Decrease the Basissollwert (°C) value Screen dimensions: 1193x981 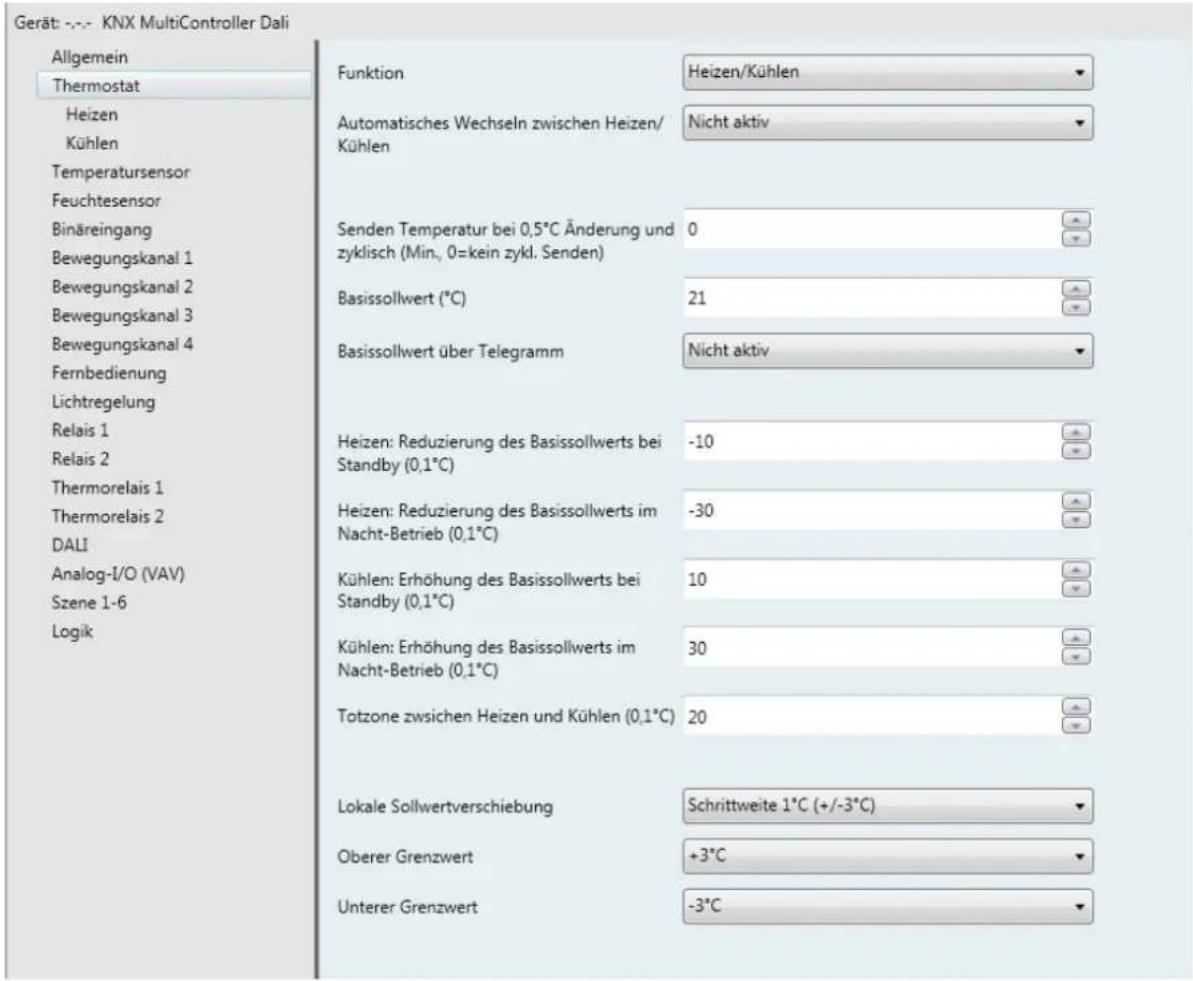point(1076,307)
